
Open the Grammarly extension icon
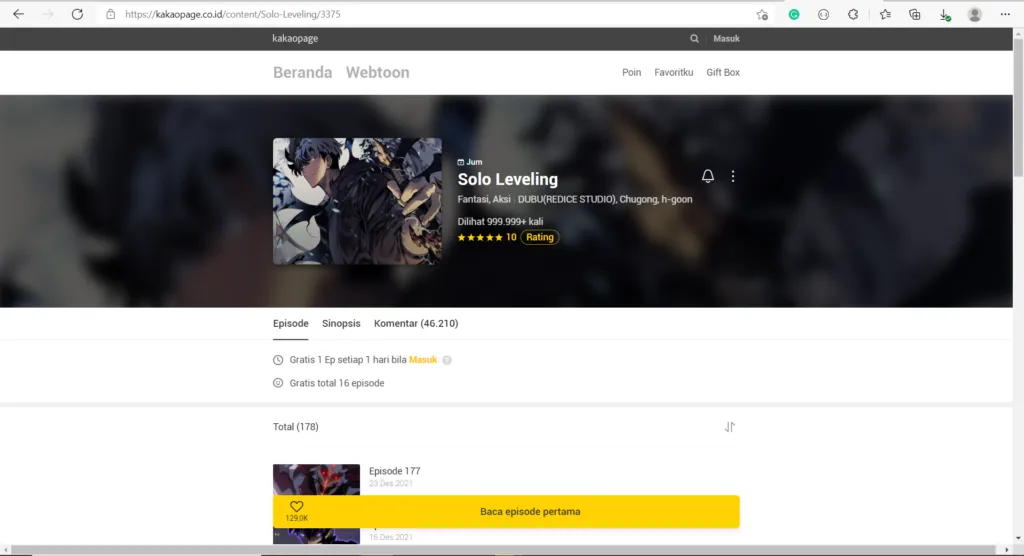[x=794, y=14]
